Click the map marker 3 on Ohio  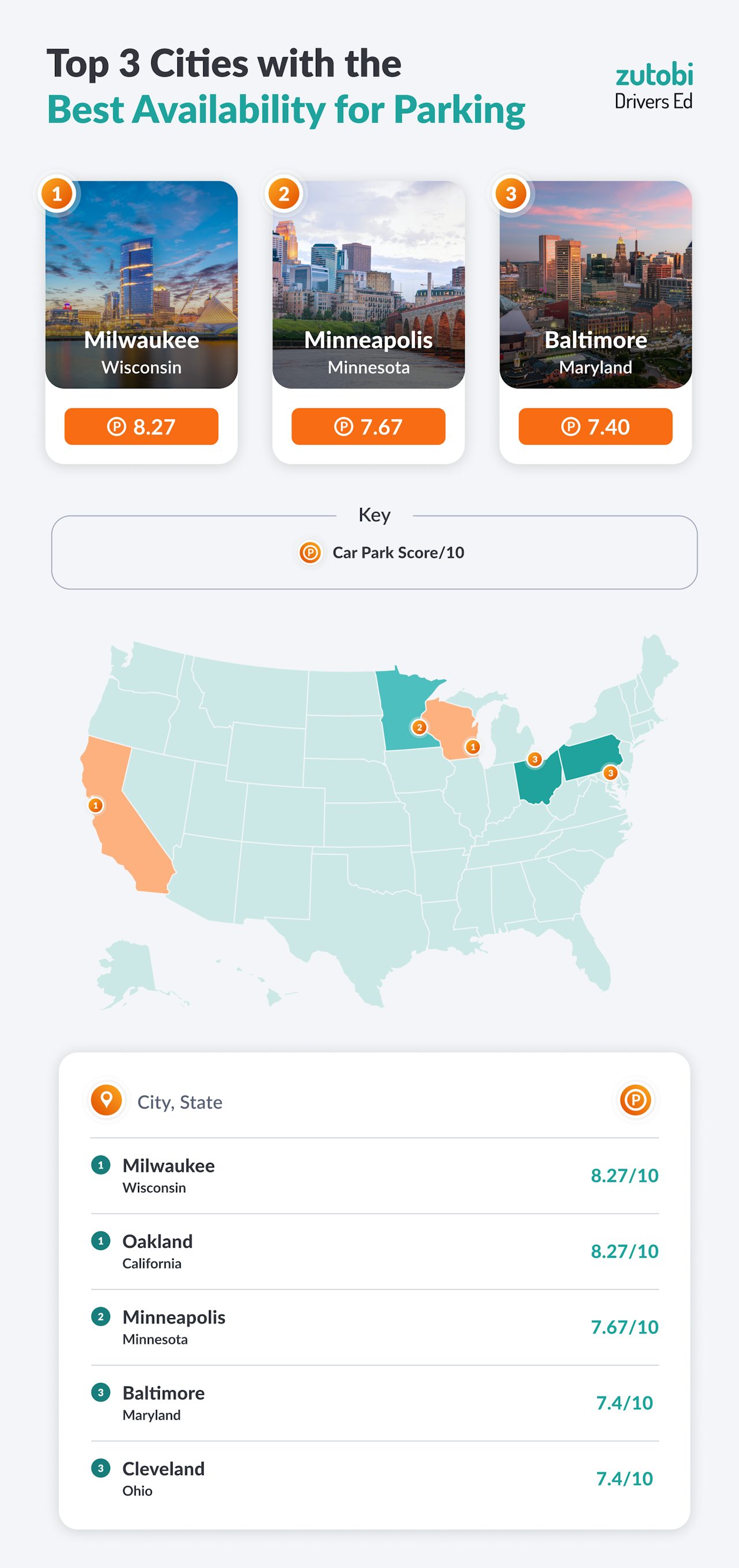[x=535, y=759]
